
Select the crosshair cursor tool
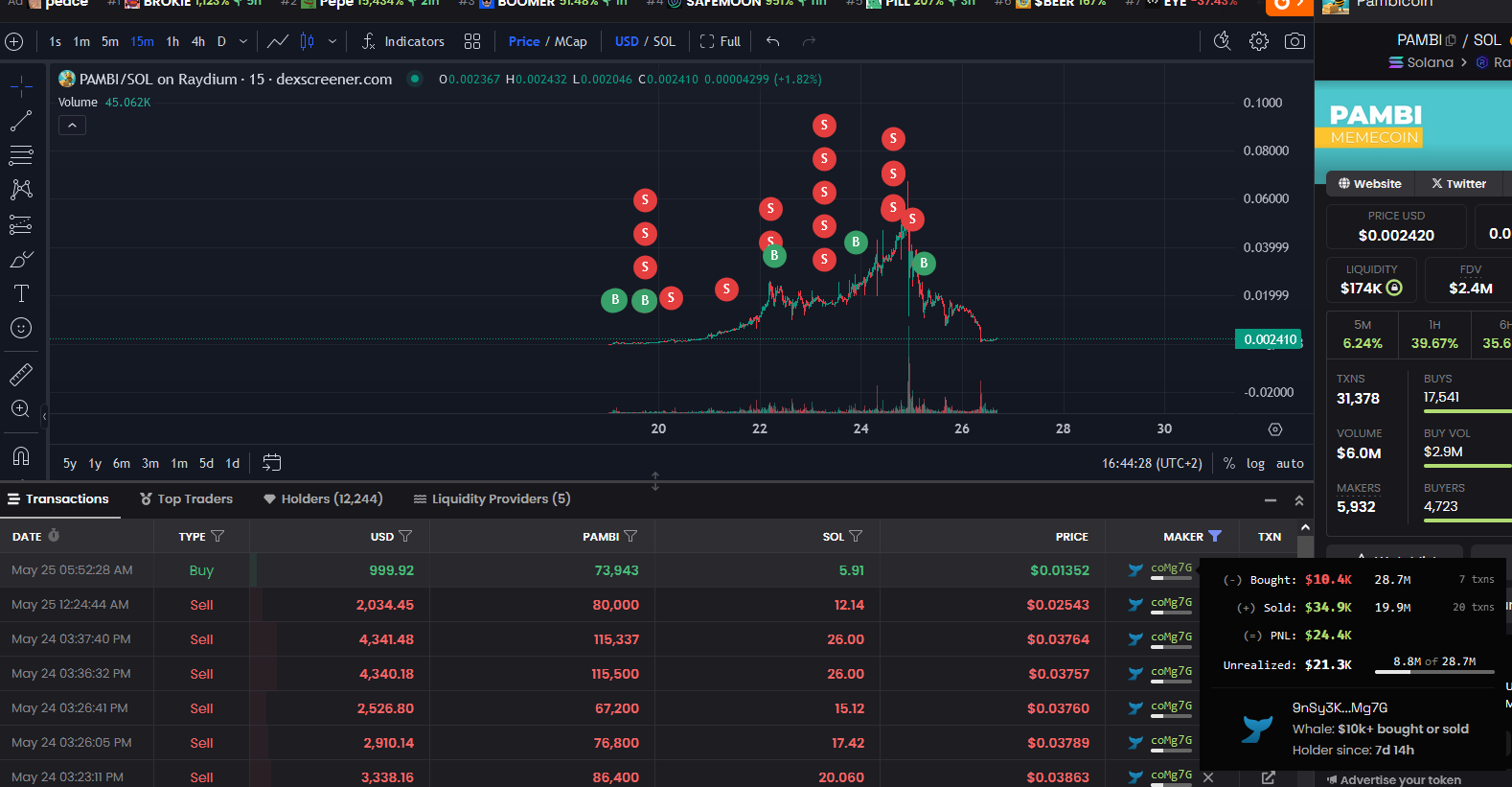point(21,87)
